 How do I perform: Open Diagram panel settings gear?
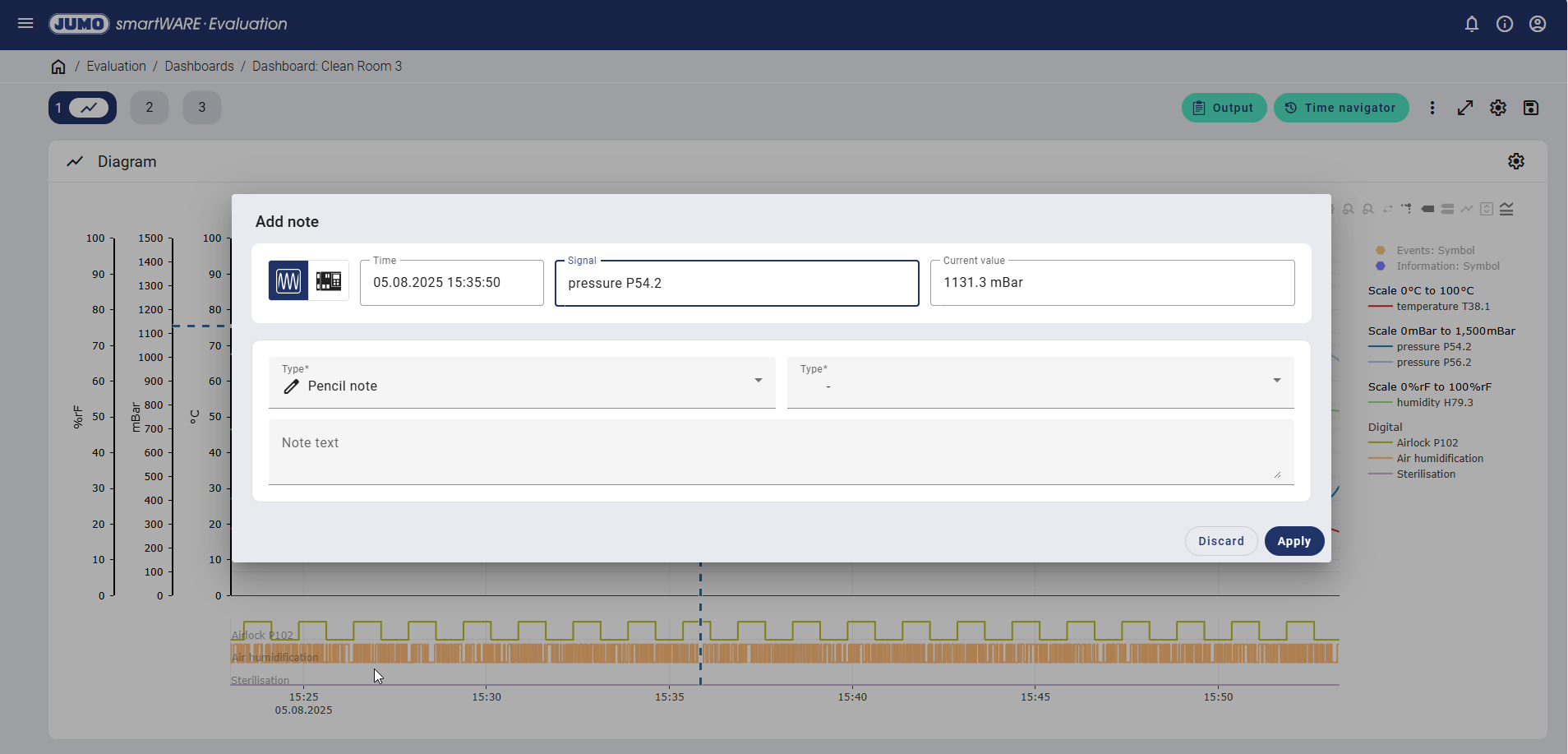coord(1515,161)
